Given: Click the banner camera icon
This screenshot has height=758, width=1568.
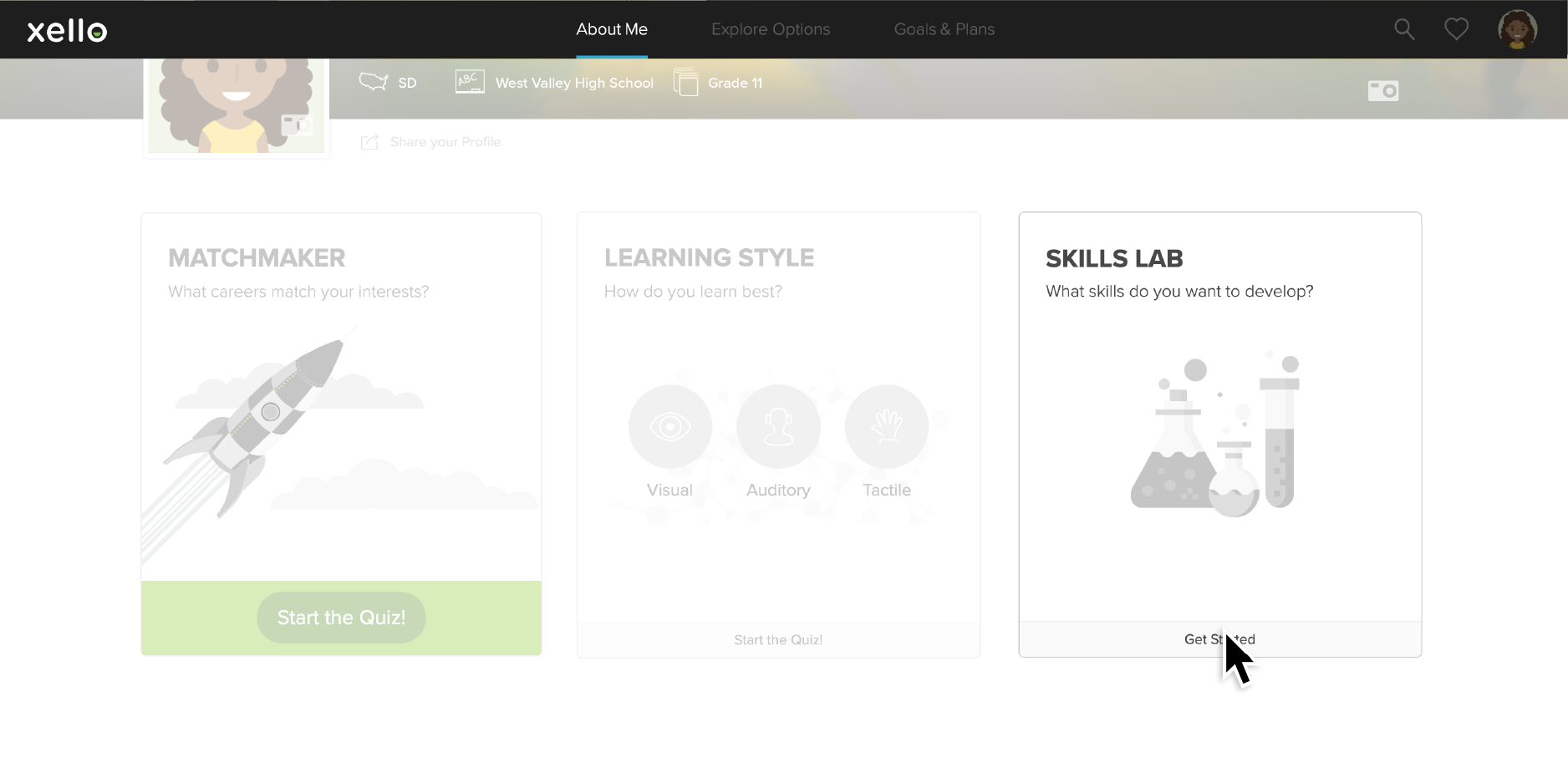Looking at the screenshot, I should 1383,90.
